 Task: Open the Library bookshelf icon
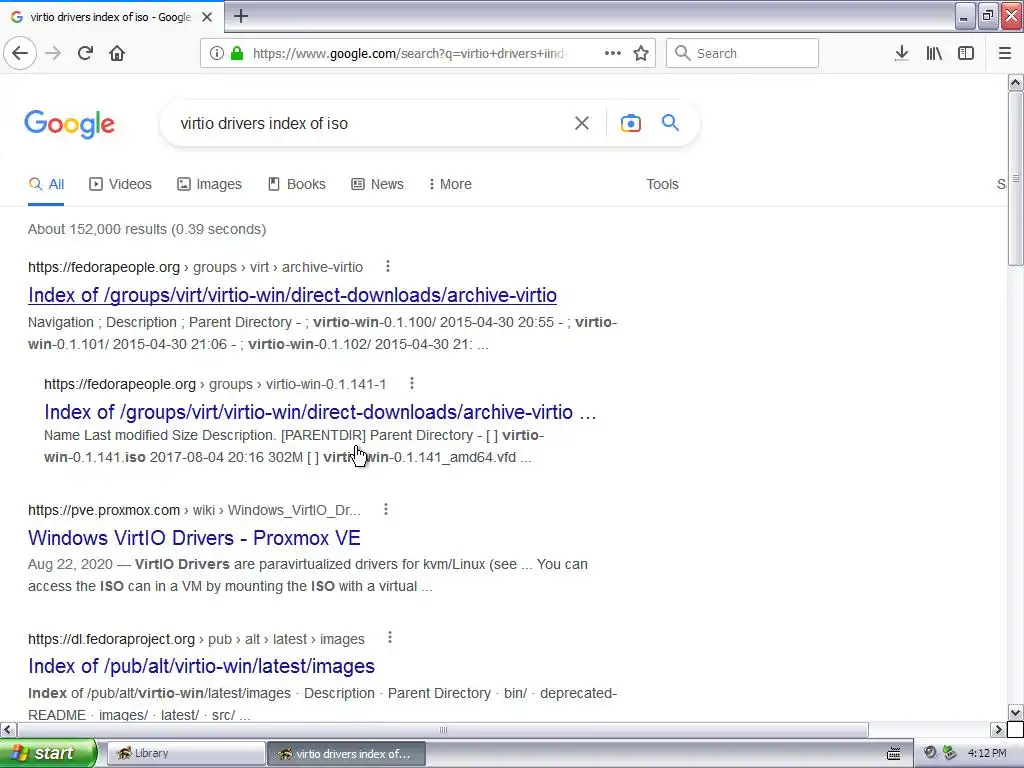[x=934, y=53]
